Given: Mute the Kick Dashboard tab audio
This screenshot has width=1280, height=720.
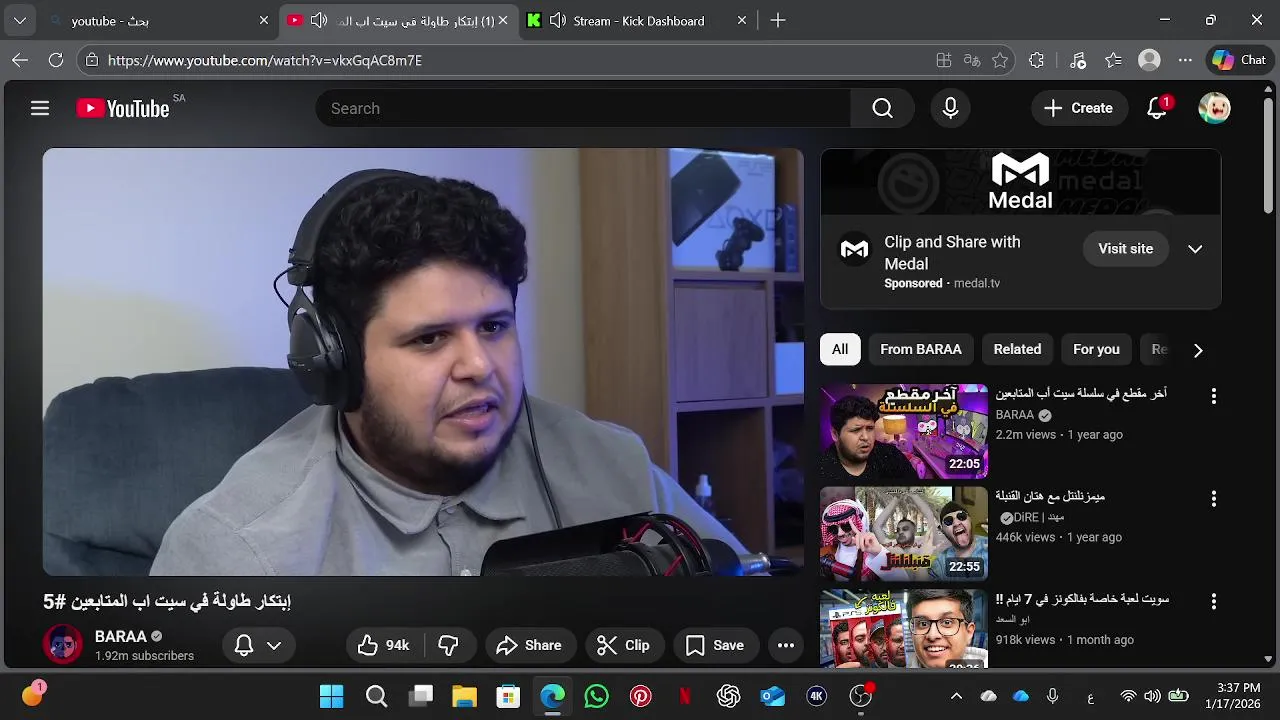Looking at the screenshot, I should click(x=558, y=20).
